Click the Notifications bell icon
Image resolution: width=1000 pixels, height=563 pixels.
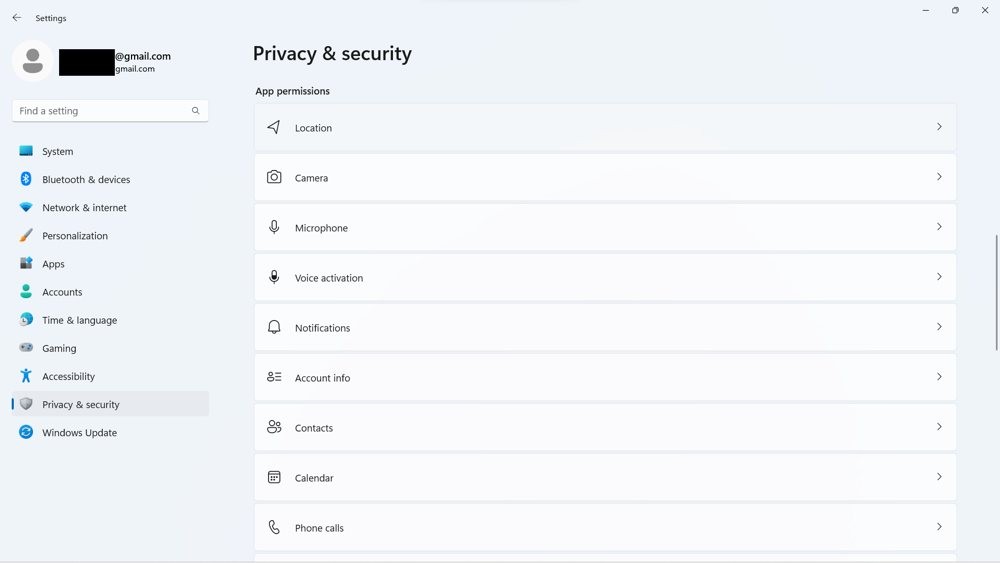click(274, 327)
